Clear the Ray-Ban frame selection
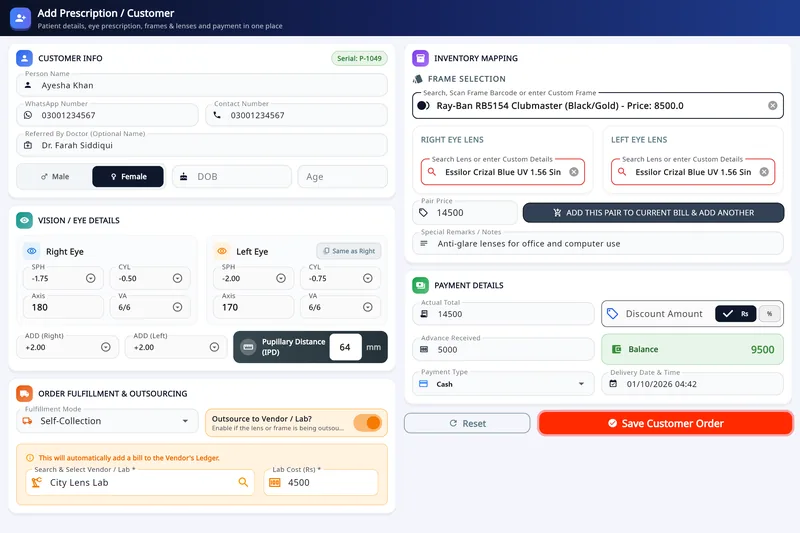The height and width of the screenshot is (533, 800). tap(772, 106)
